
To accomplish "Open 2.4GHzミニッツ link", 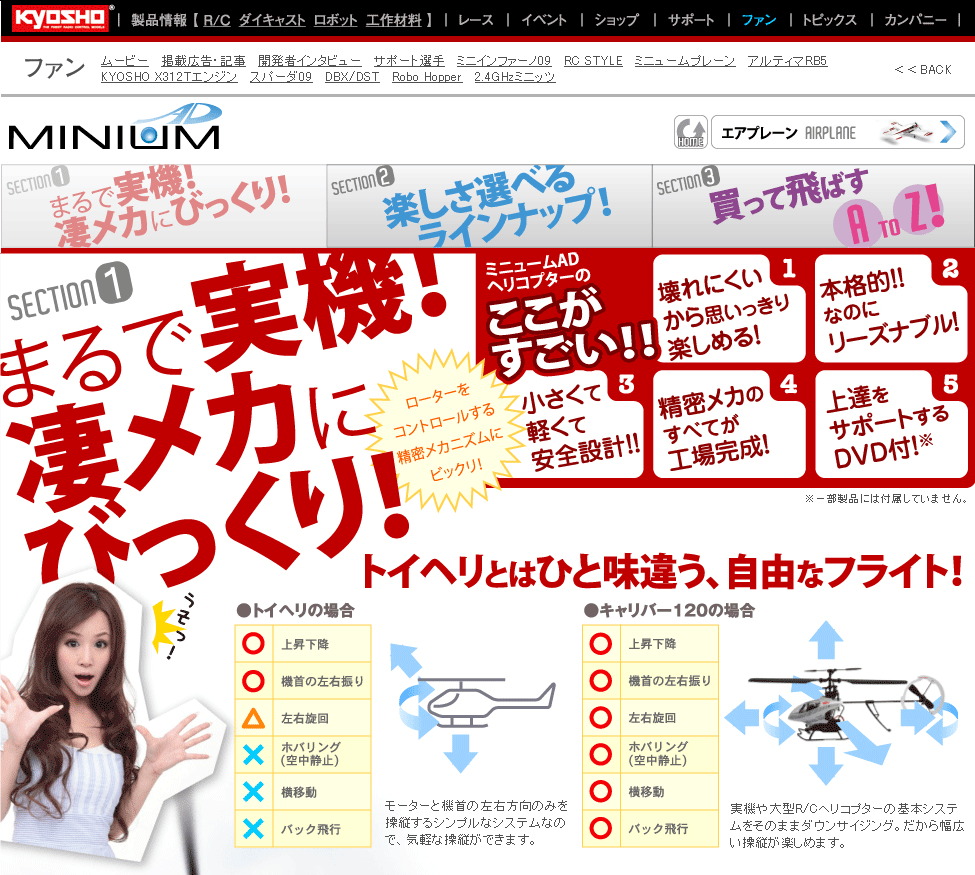I will [515, 77].
